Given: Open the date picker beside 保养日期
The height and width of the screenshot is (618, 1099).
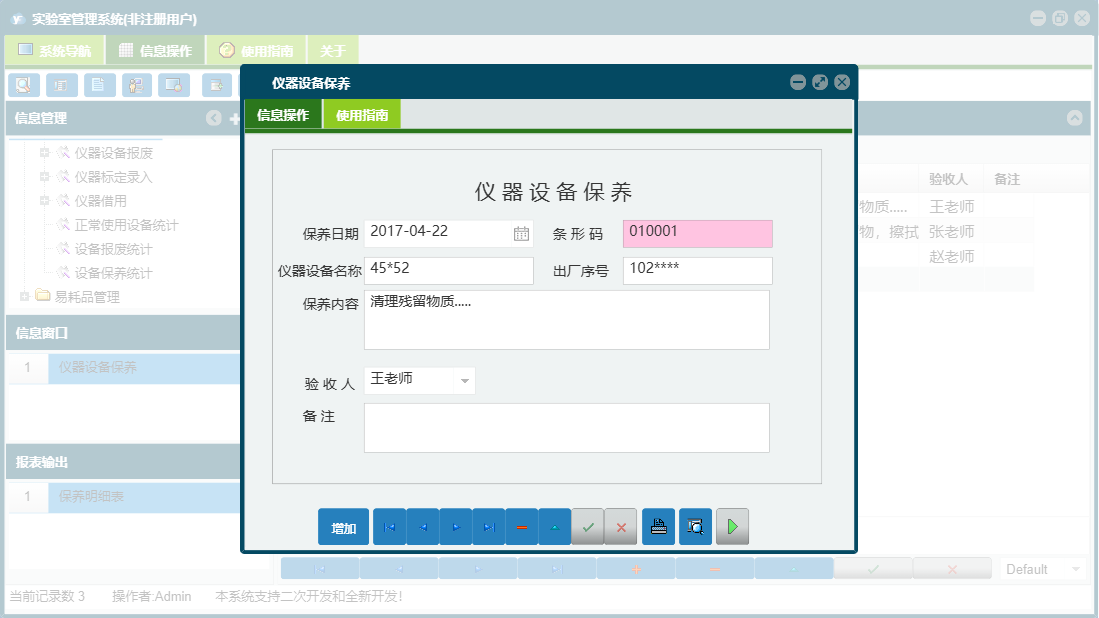Looking at the screenshot, I should click(x=521, y=232).
